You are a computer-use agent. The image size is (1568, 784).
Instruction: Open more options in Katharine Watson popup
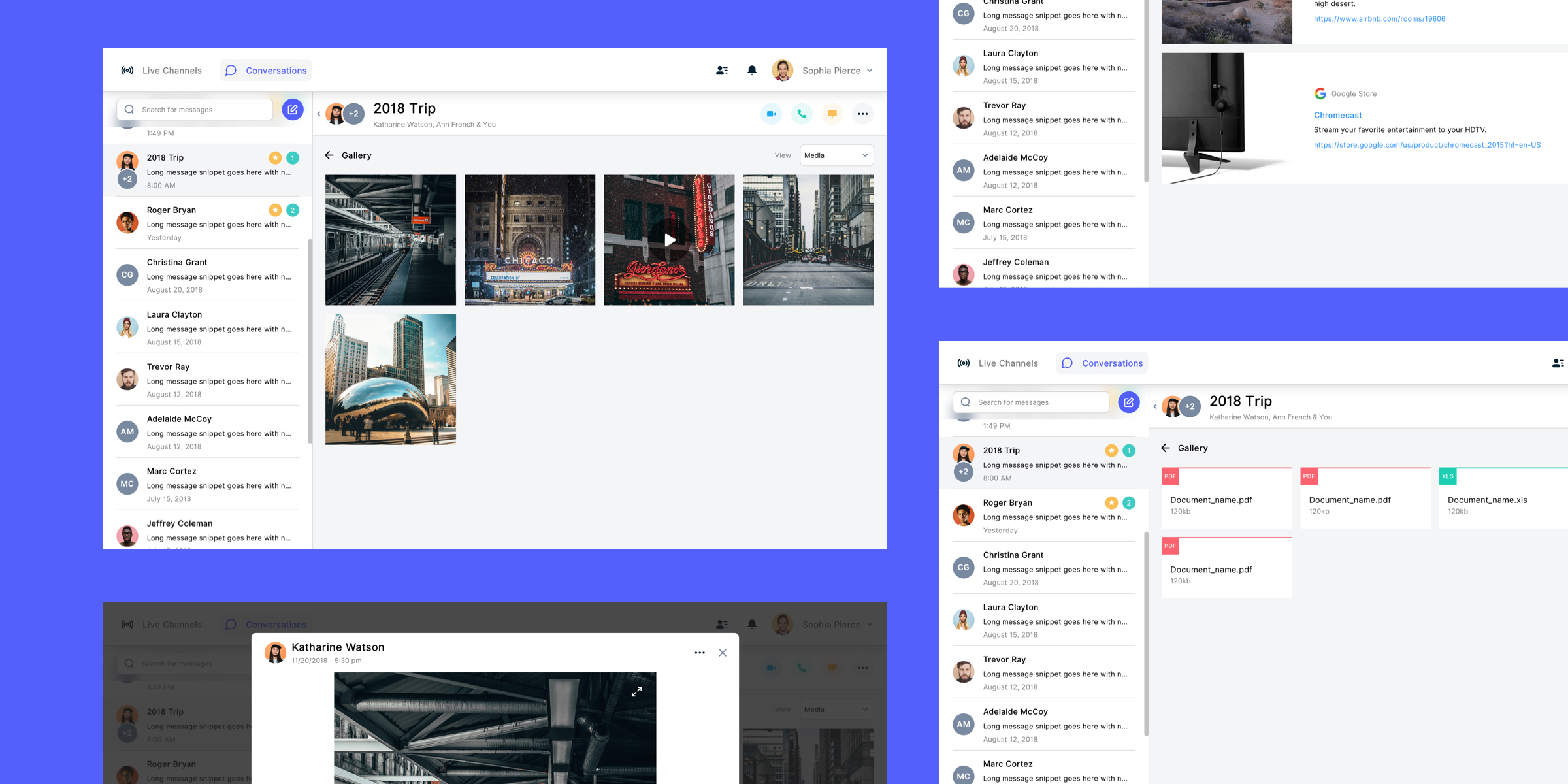click(700, 653)
